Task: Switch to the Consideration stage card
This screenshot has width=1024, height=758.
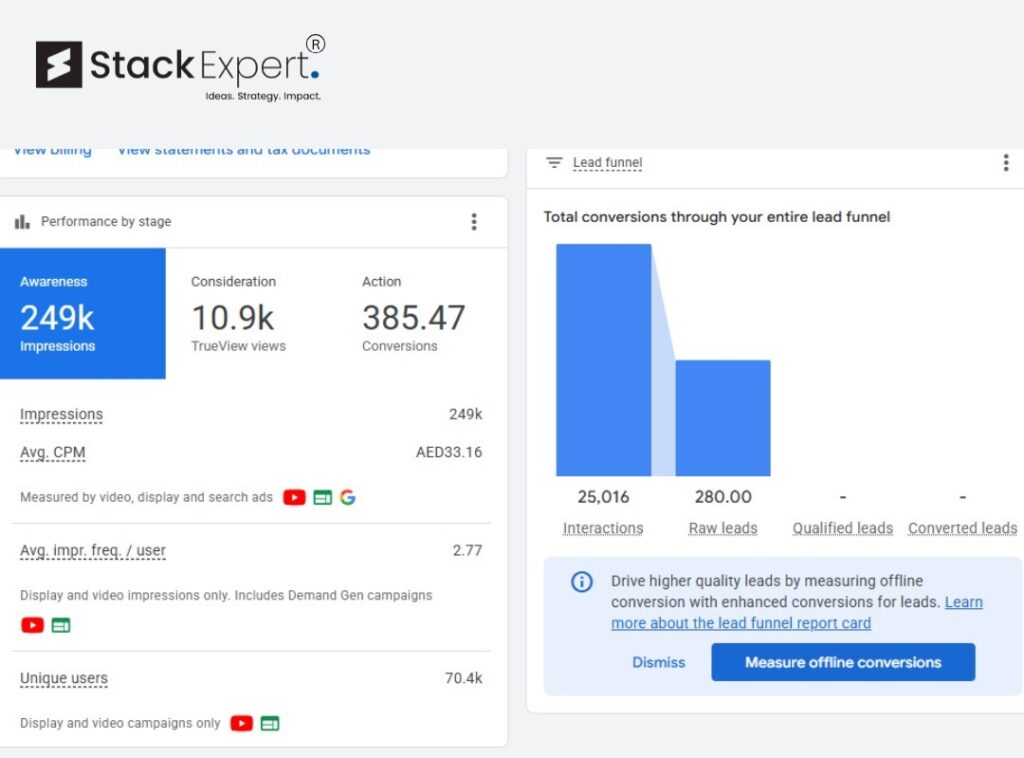Action: tap(234, 314)
